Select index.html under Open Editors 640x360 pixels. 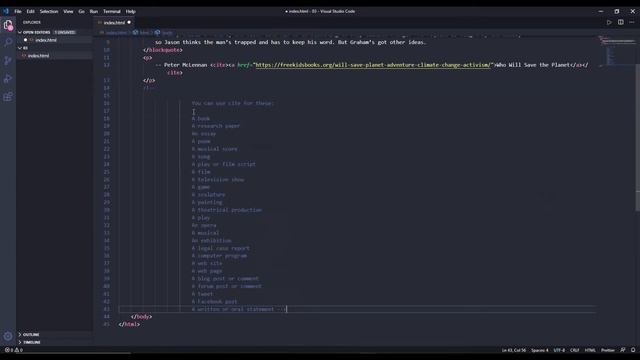tap(46, 40)
